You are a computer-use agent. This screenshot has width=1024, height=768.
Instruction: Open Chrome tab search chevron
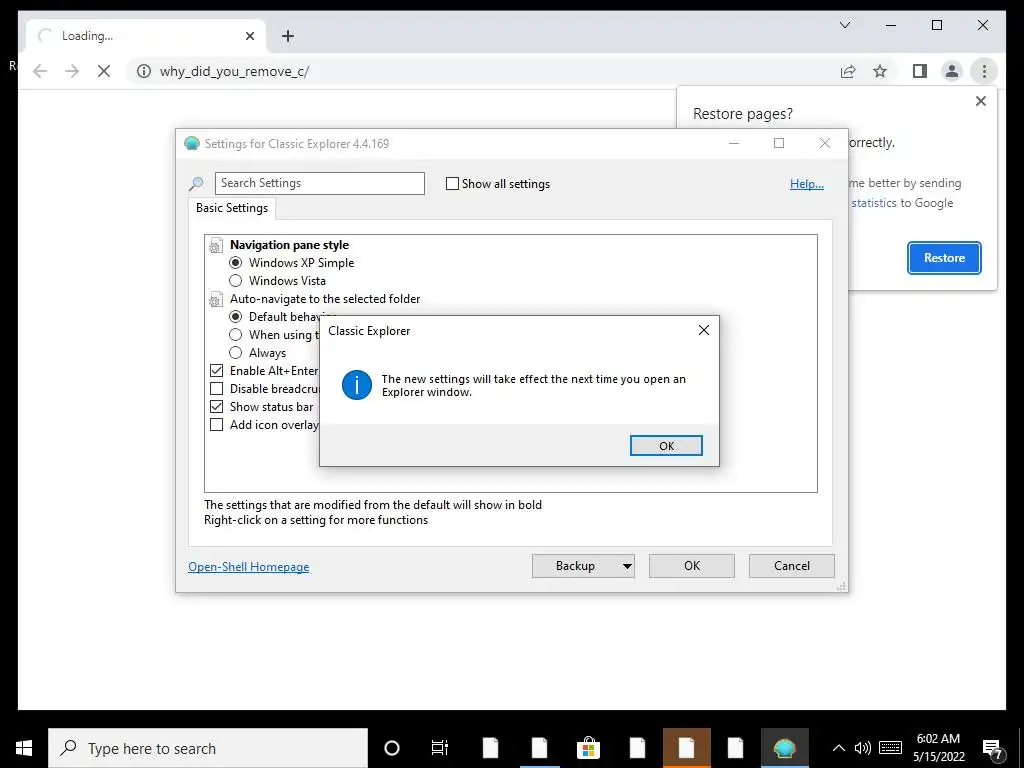(x=844, y=25)
